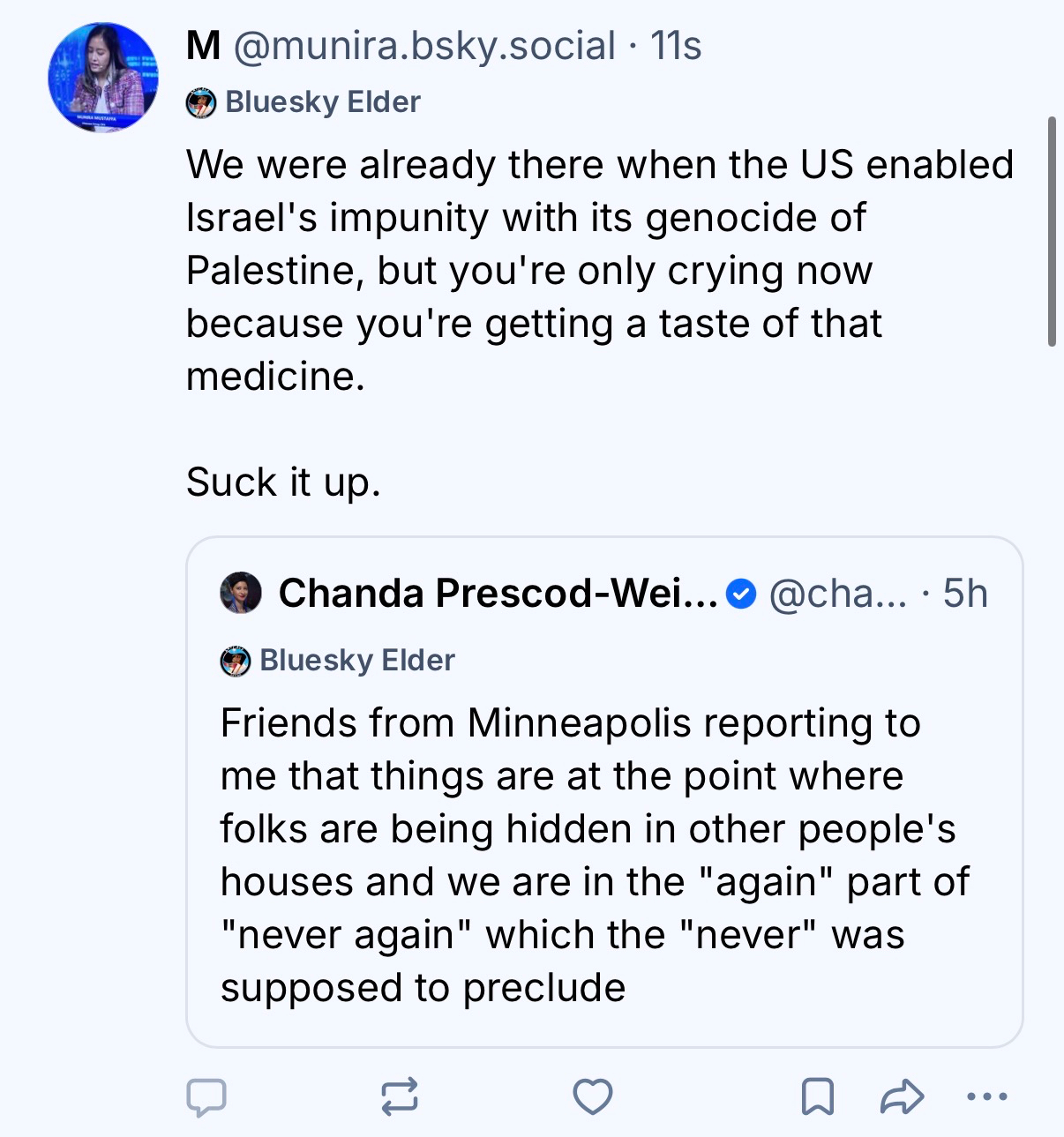Viewport: 1064px width, 1137px height.
Task: Open Chanda Prescod-Wei... quoted author avatar
Action: pos(241,593)
